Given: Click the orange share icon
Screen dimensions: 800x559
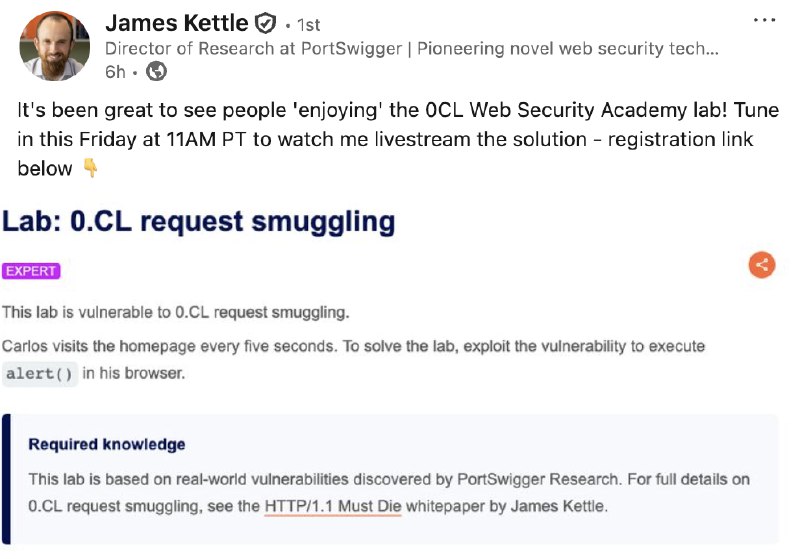Looking at the screenshot, I should coord(762,265).
